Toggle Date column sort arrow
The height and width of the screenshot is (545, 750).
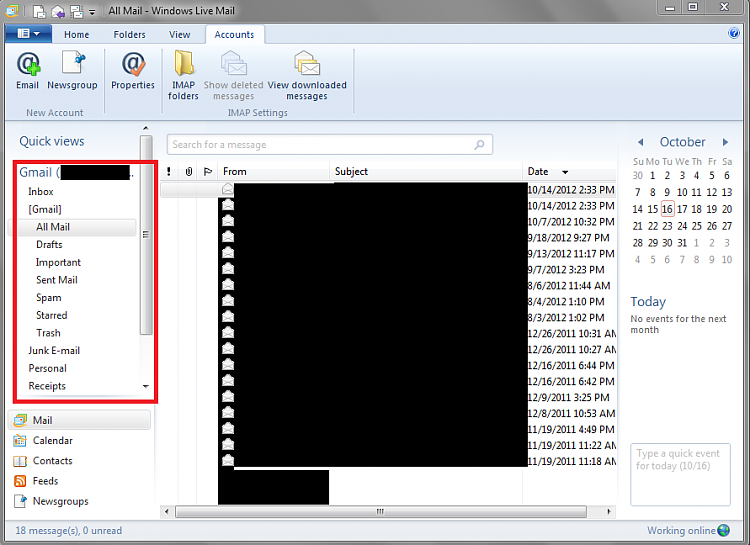tap(565, 172)
